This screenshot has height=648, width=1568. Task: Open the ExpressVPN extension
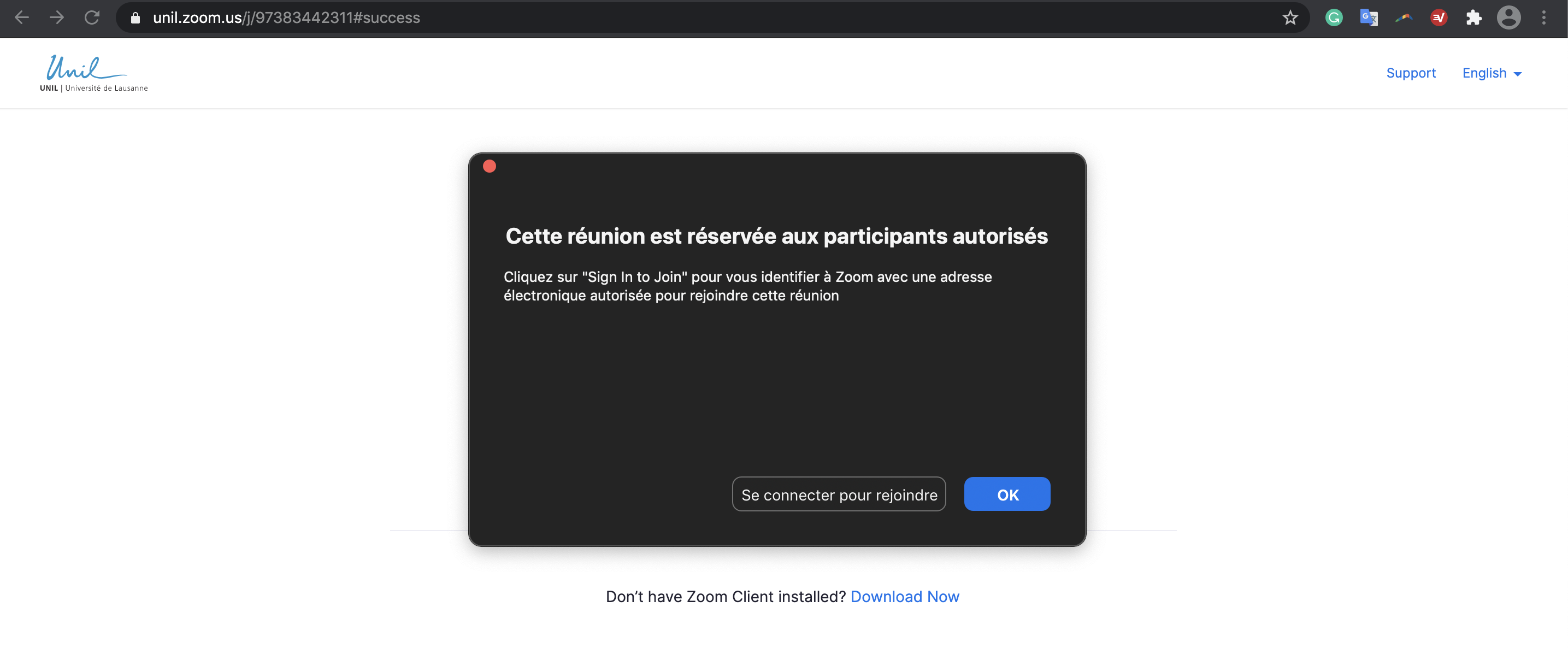click(x=1439, y=17)
